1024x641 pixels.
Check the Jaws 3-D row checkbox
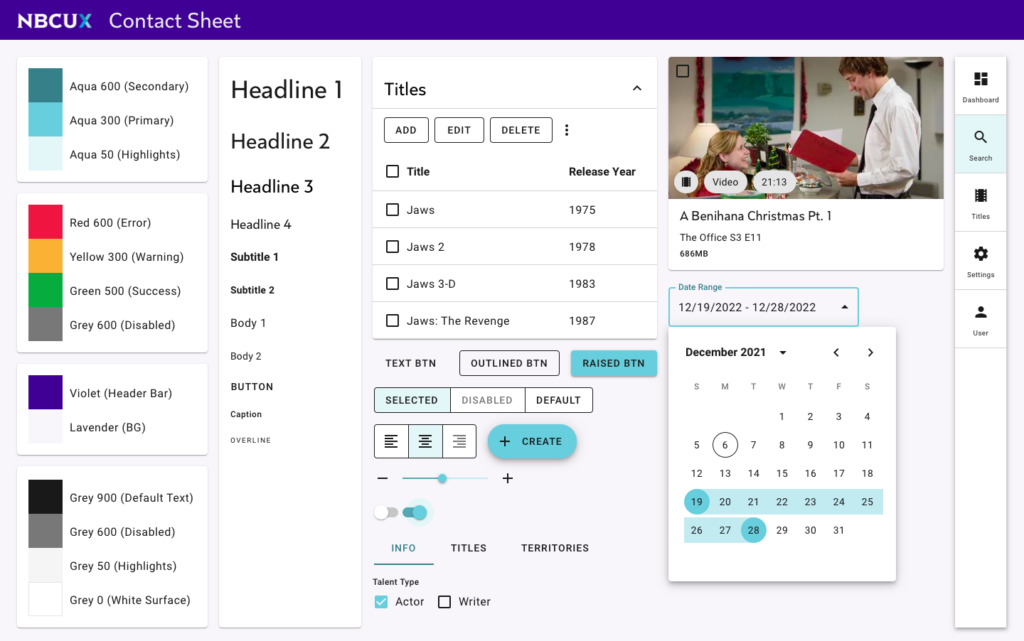pos(392,284)
